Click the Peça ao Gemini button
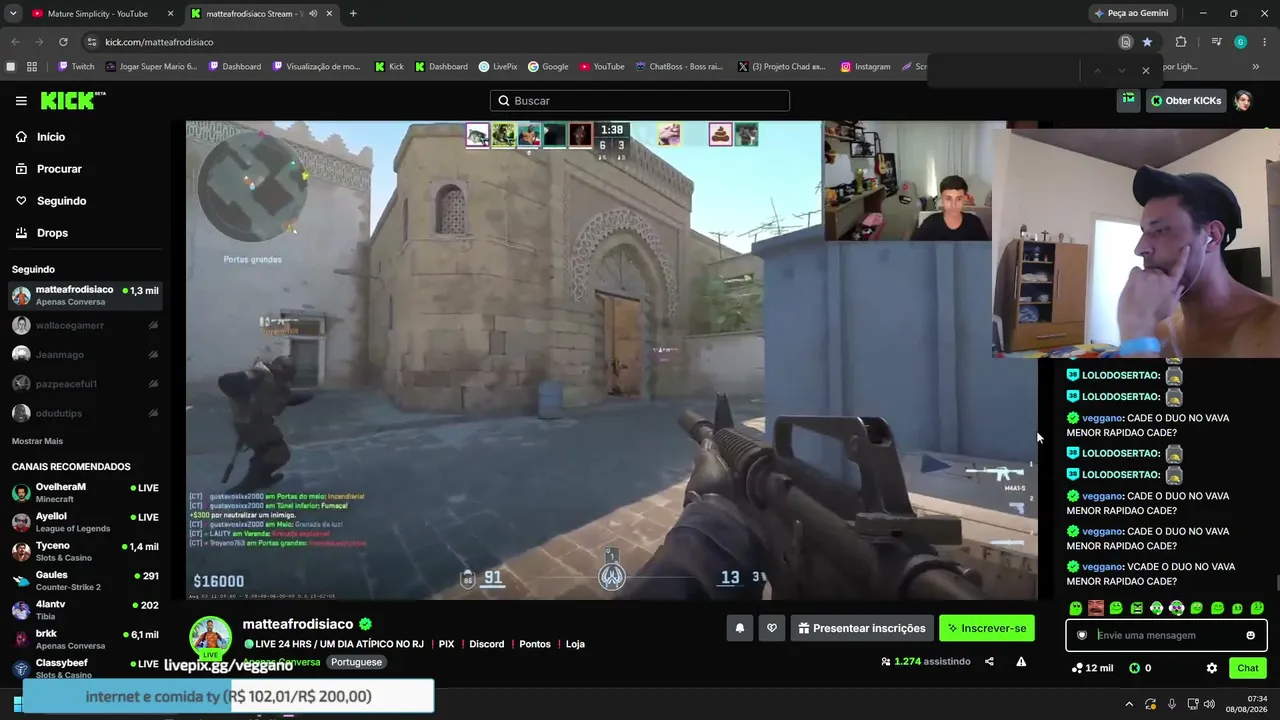This screenshot has height=720, width=1280. coord(1131,14)
